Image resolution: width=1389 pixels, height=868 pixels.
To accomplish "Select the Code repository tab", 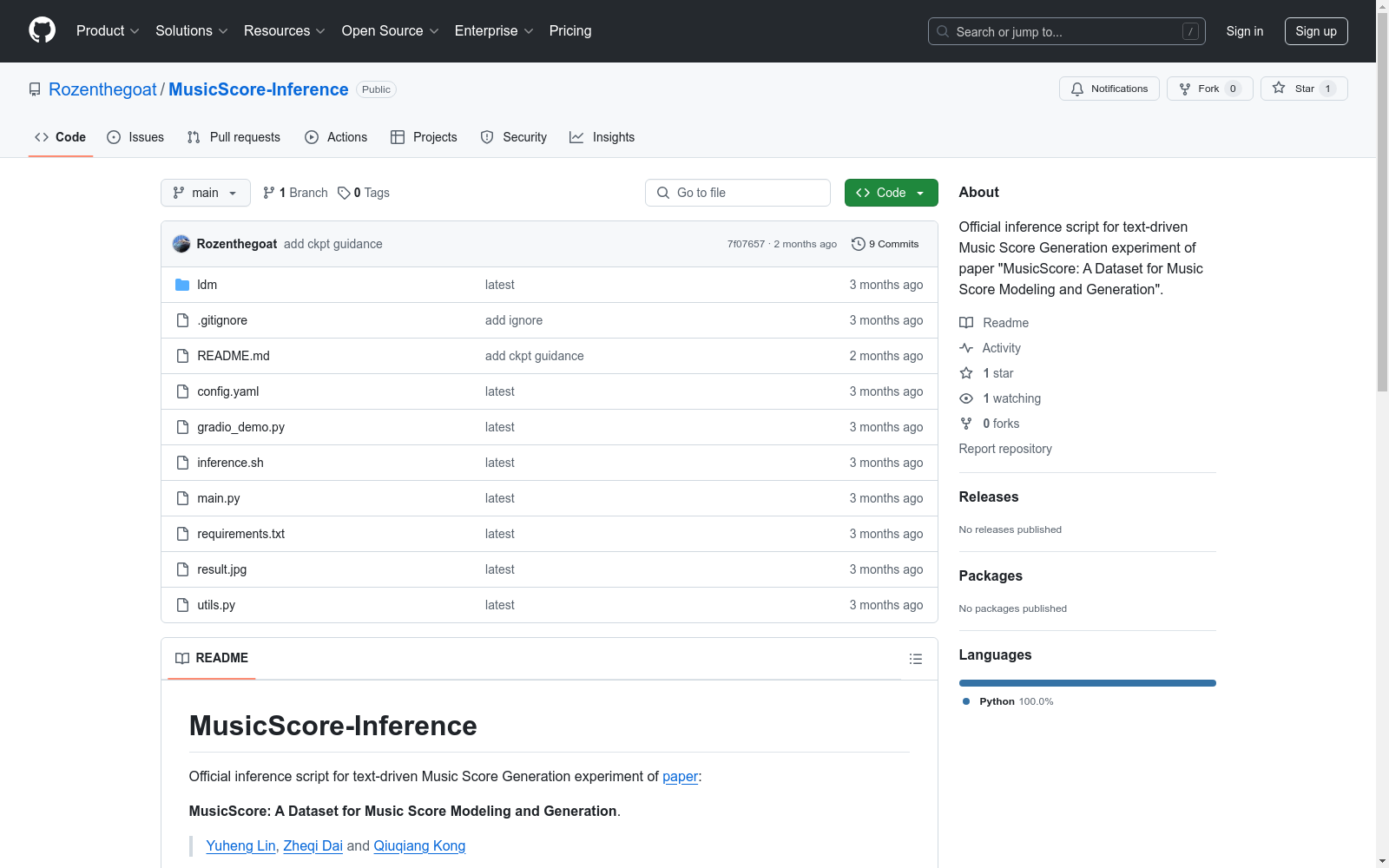I will click(x=61, y=137).
